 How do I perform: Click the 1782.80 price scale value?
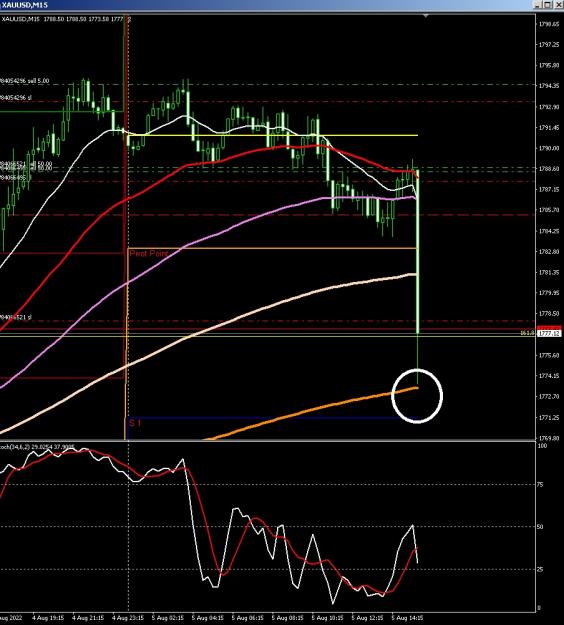549,252
